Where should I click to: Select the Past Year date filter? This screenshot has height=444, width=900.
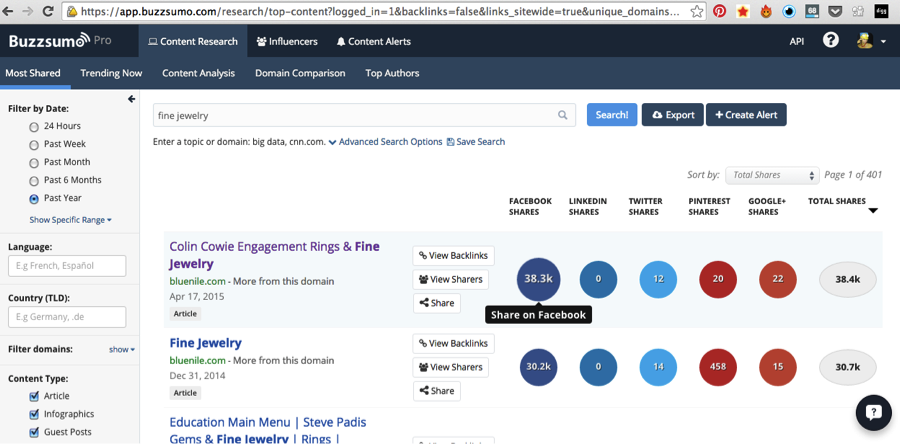tap(34, 198)
